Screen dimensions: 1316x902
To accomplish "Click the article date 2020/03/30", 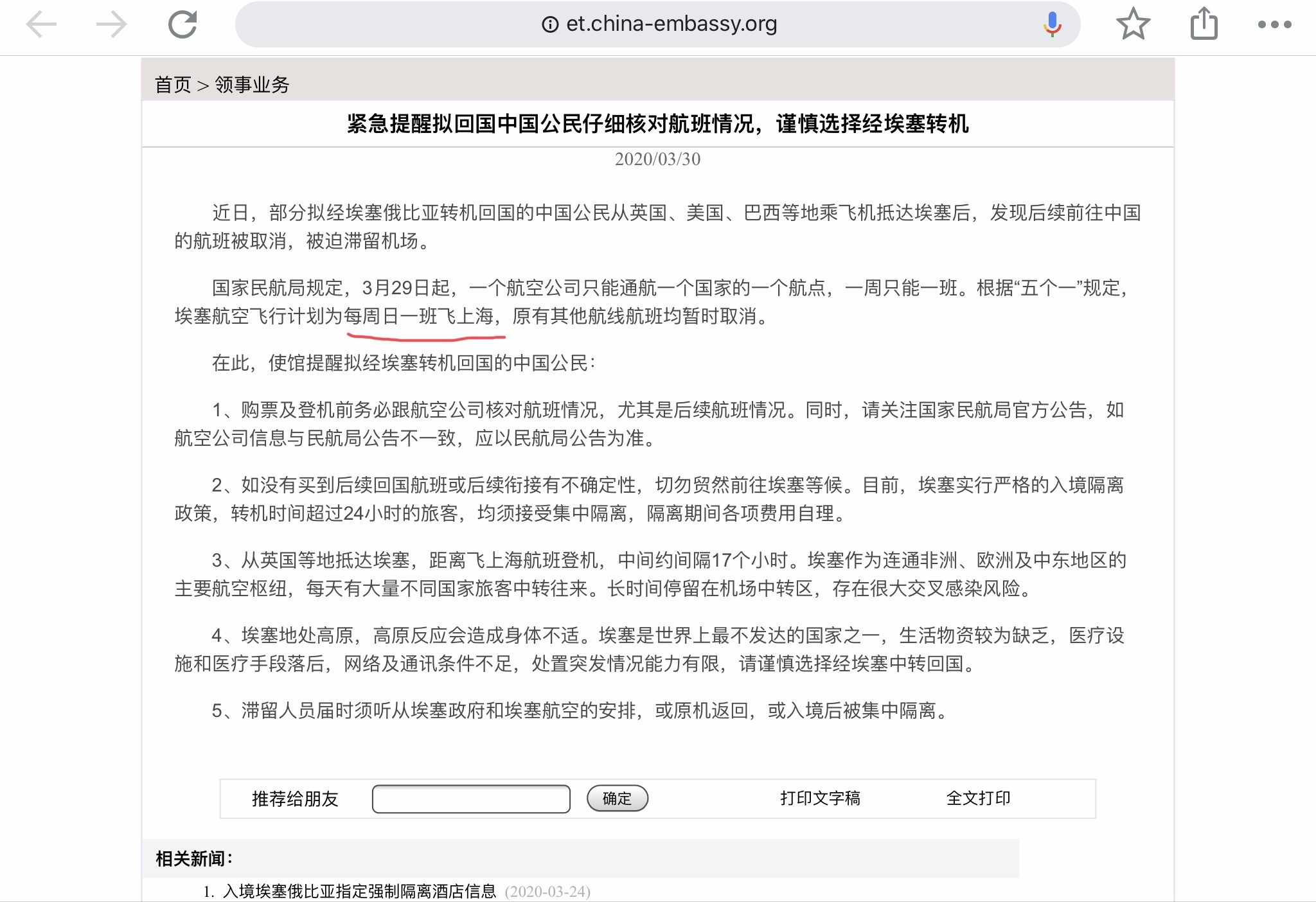I will [657, 159].
